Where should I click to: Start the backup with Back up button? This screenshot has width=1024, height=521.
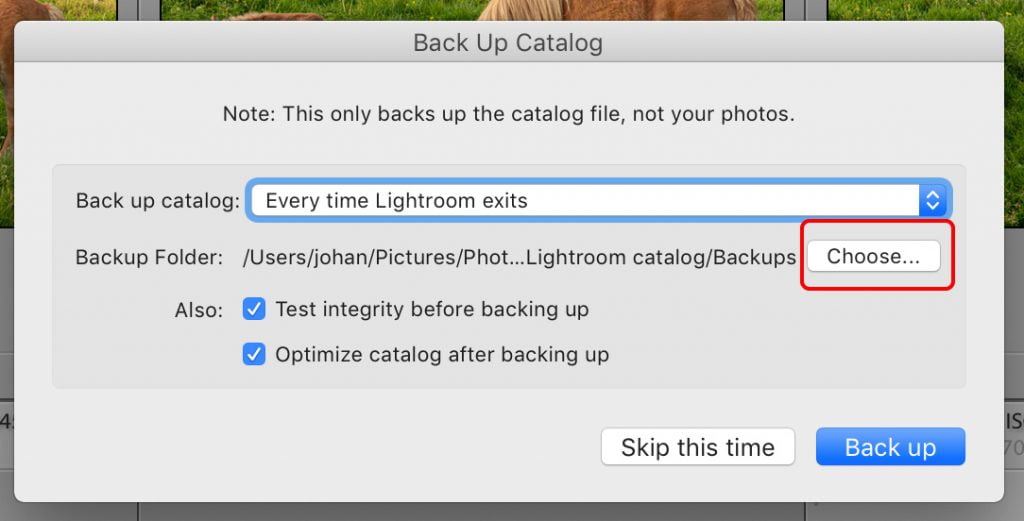click(x=890, y=447)
